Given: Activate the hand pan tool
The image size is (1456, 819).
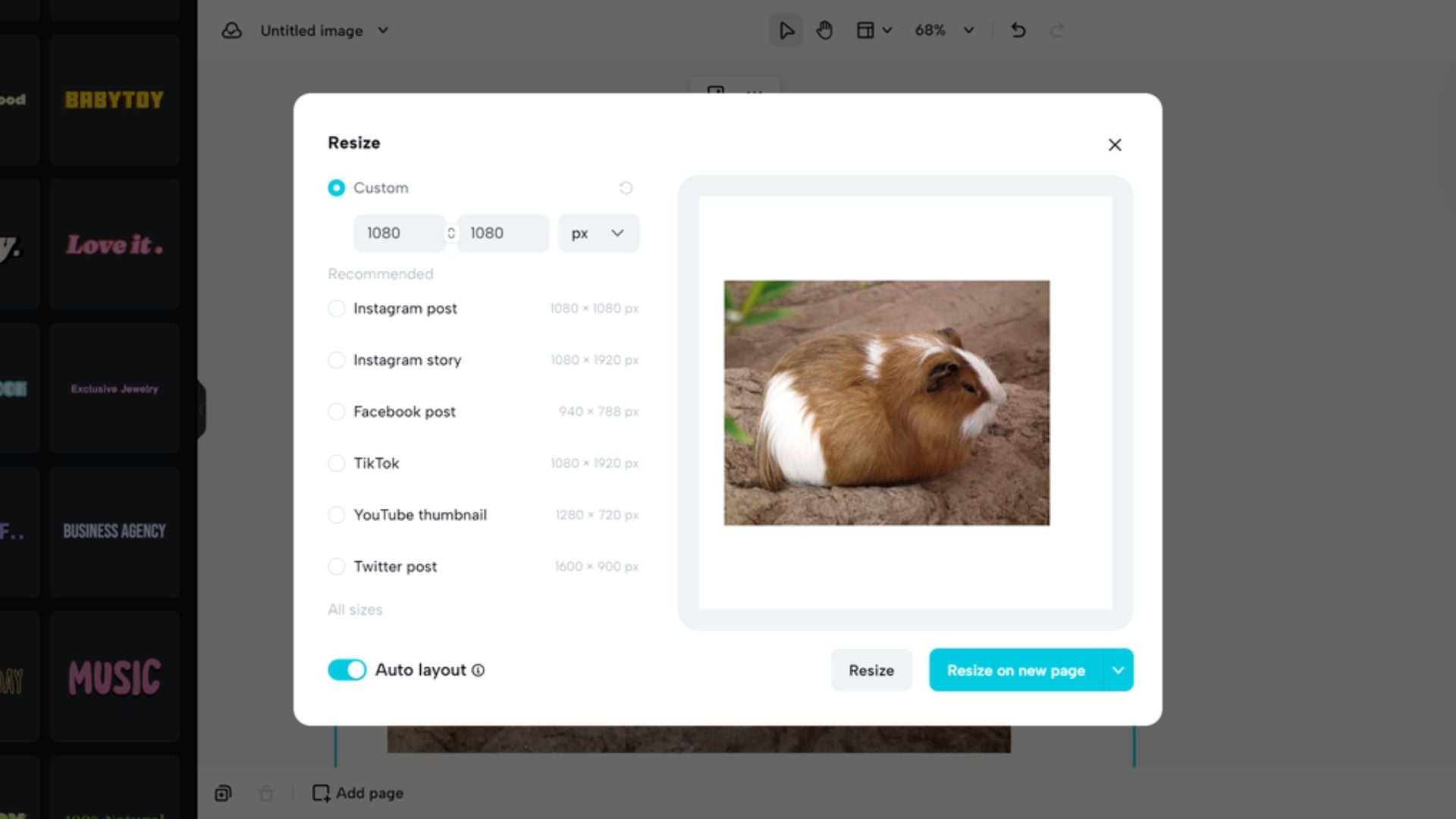Looking at the screenshot, I should (x=824, y=30).
